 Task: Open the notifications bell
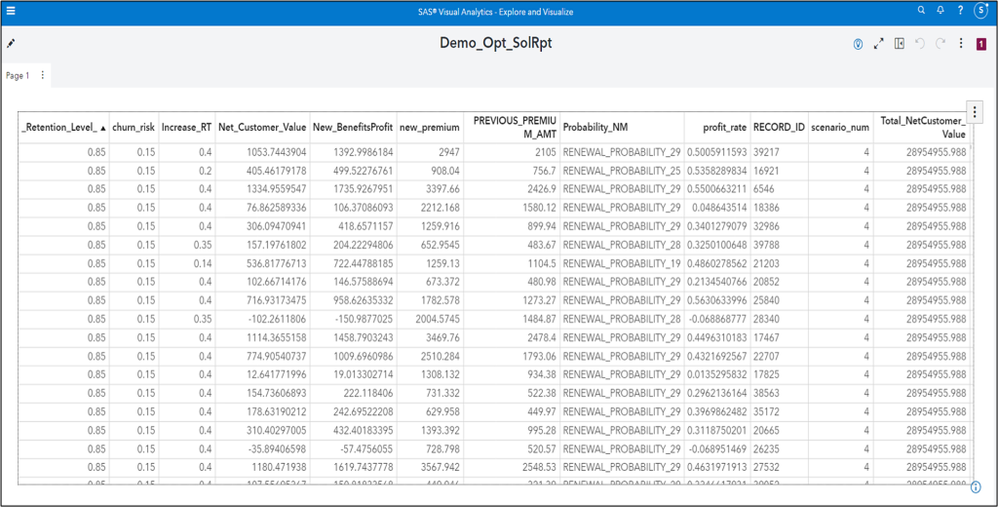click(x=940, y=10)
